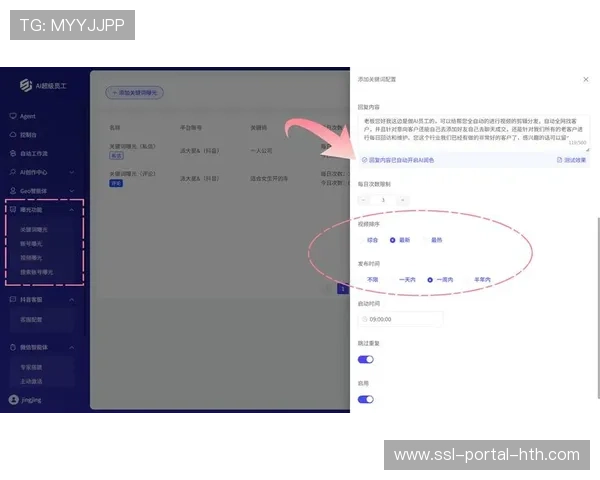Click the jingjing username

point(31,400)
